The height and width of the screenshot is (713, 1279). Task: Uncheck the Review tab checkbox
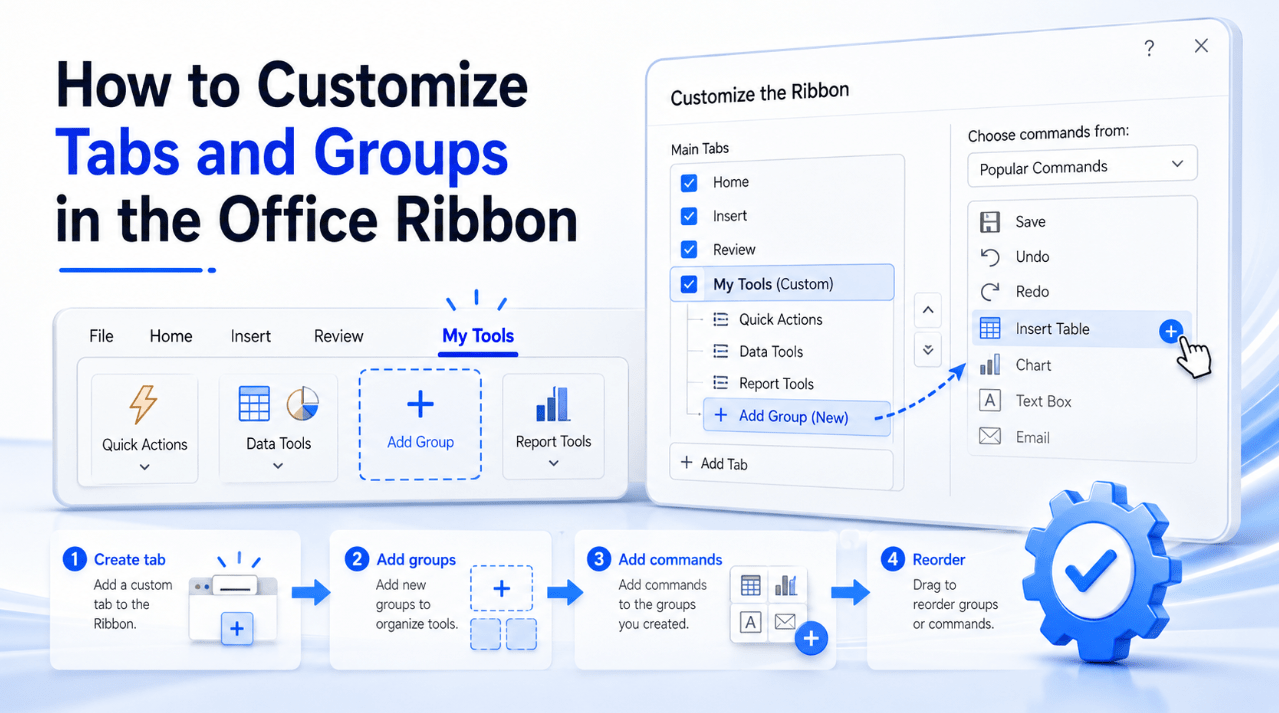pos(689,249)
